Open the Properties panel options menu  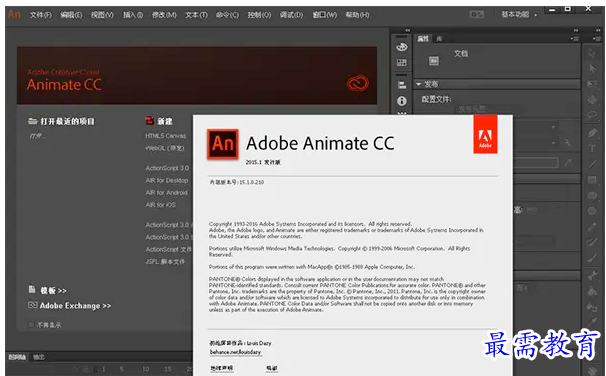(x=575, y=39)
